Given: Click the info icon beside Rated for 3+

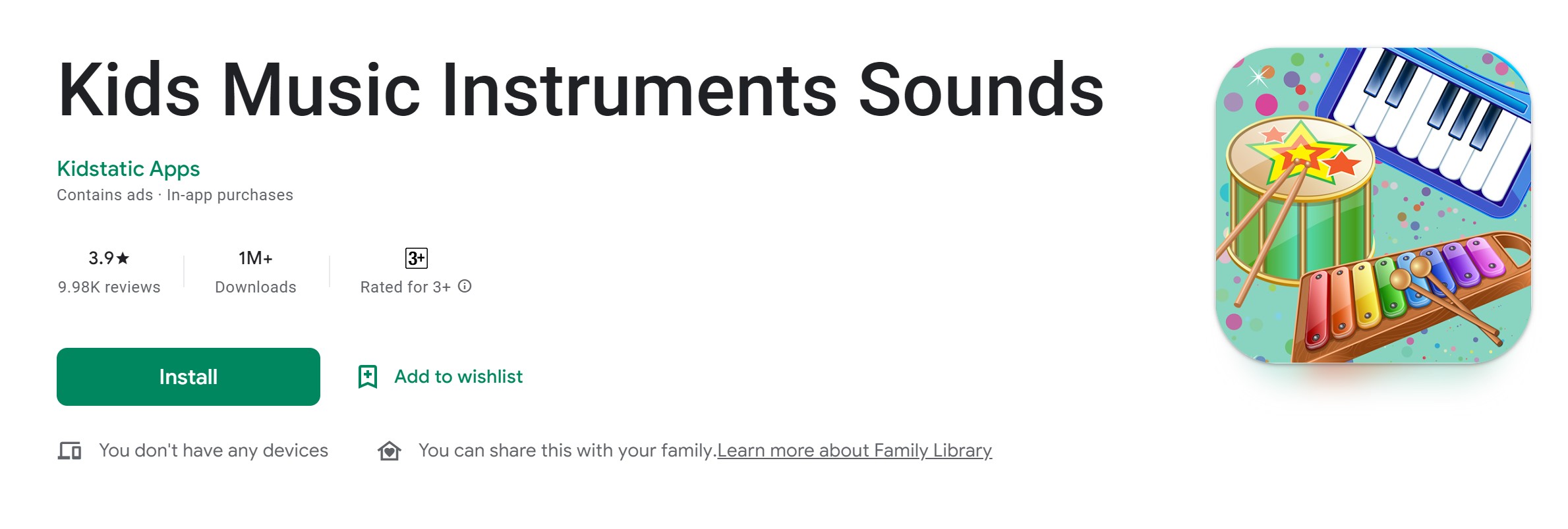Looking at the screenshot, I should 465,286.
